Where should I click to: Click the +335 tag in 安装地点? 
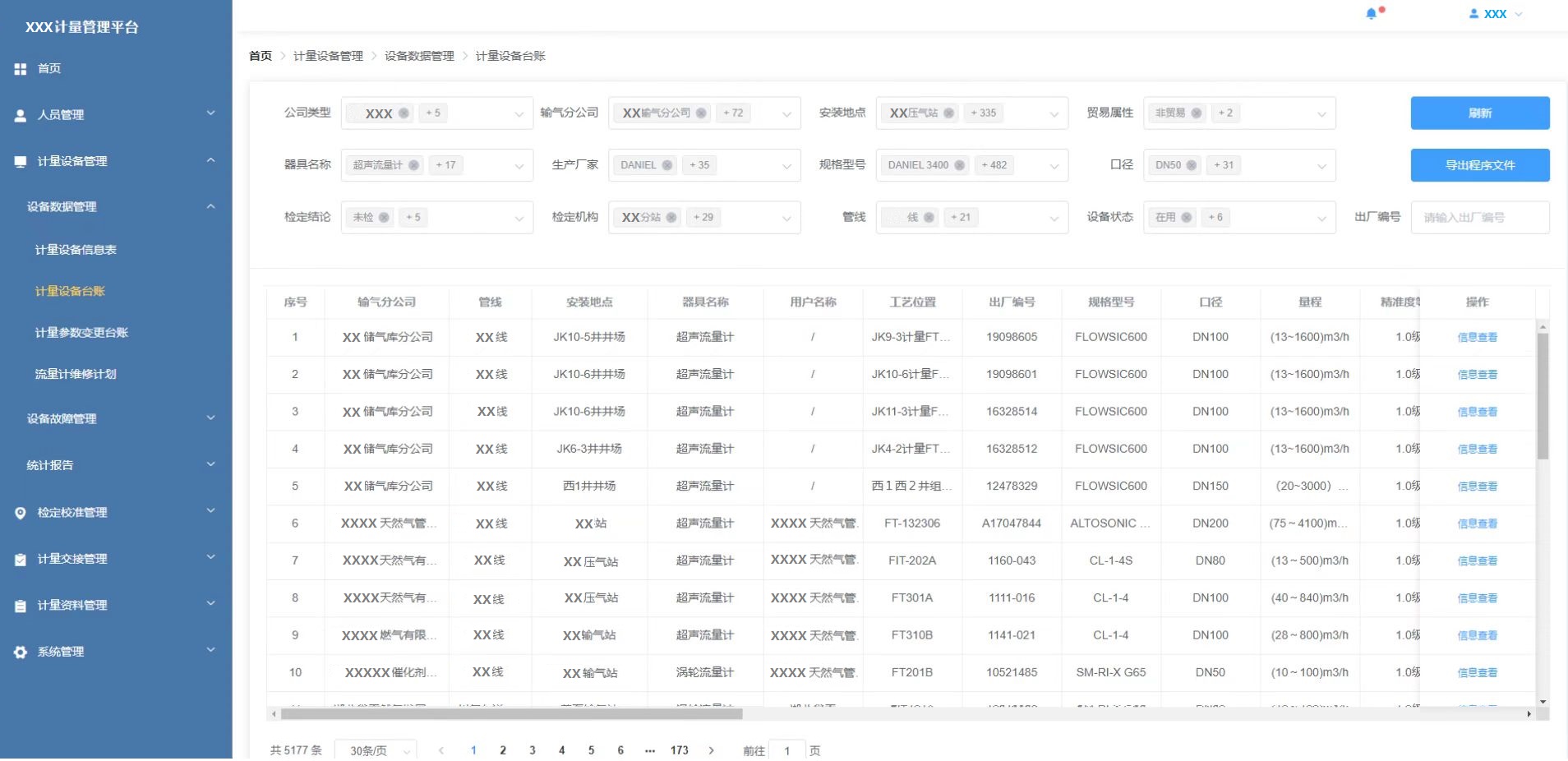tap(983, 113)
